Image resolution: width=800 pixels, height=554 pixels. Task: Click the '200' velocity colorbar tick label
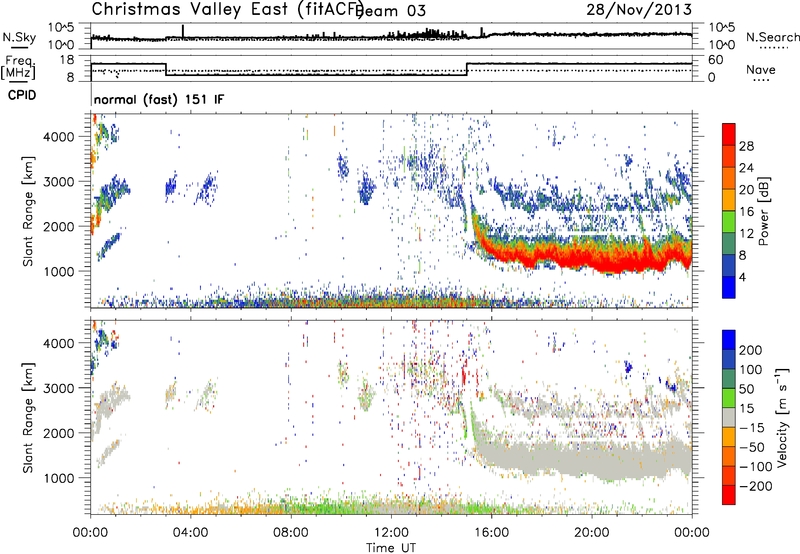(x=750, y=350)
